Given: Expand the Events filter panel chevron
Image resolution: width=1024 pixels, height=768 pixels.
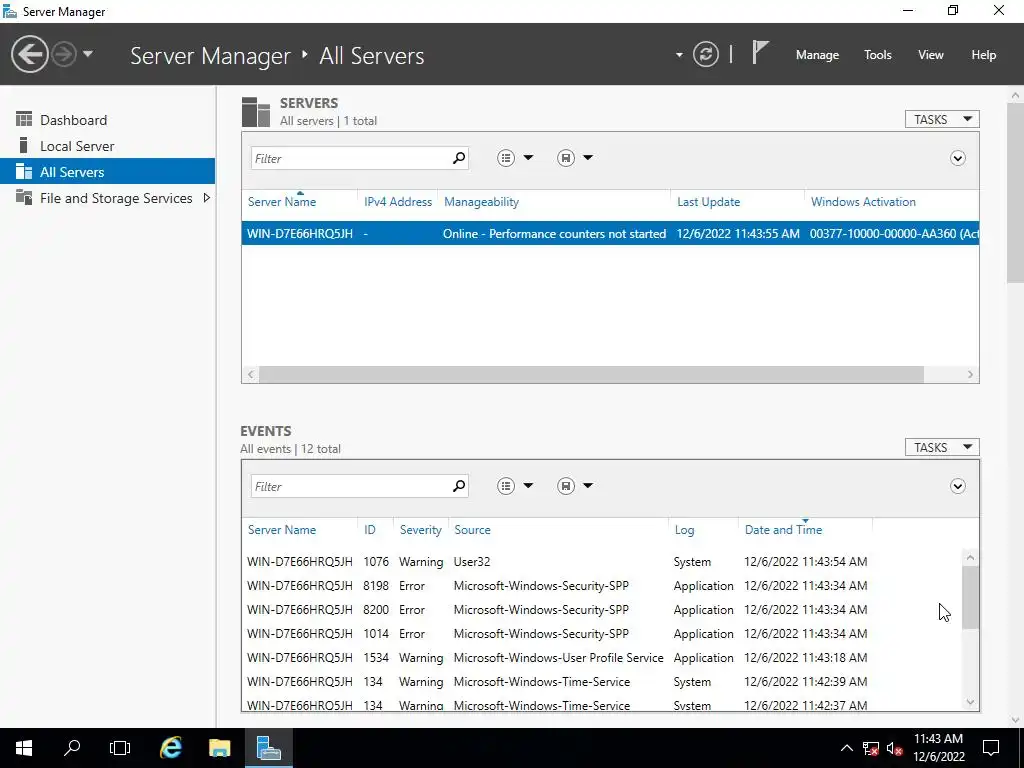Looking at the screenshot, I should click(957, 486).
